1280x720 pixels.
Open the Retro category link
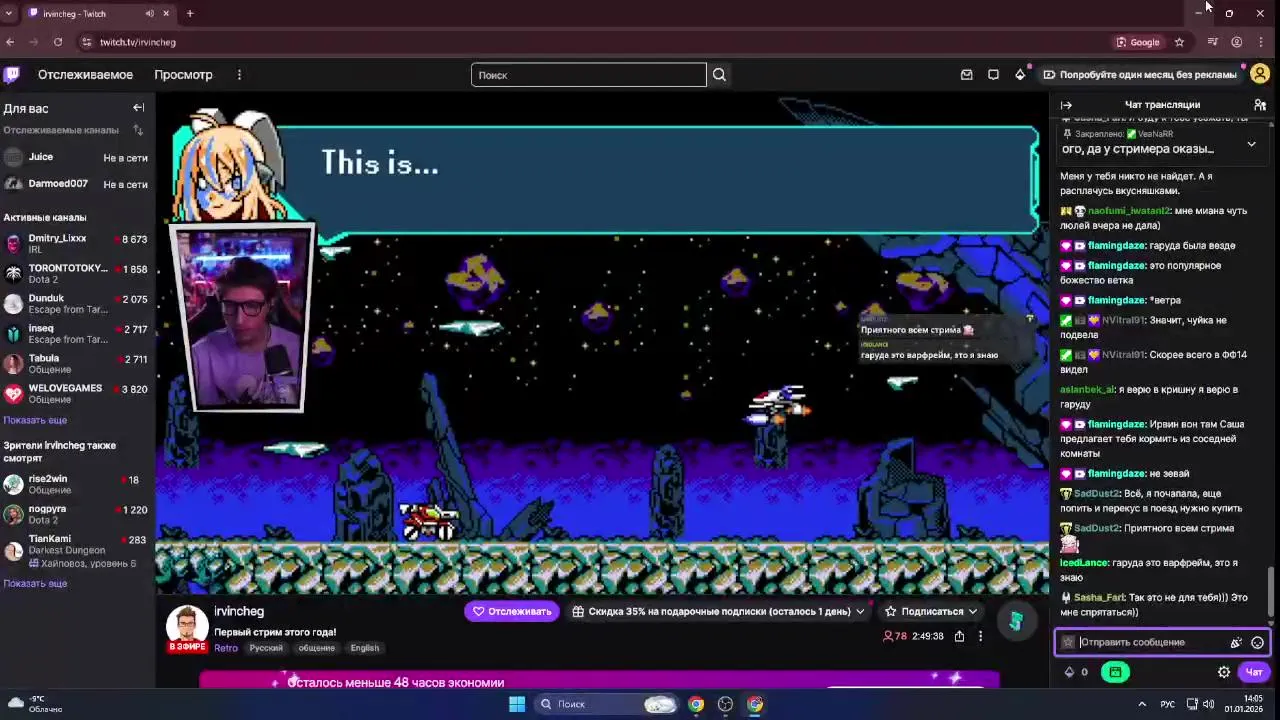coord(226,648)
